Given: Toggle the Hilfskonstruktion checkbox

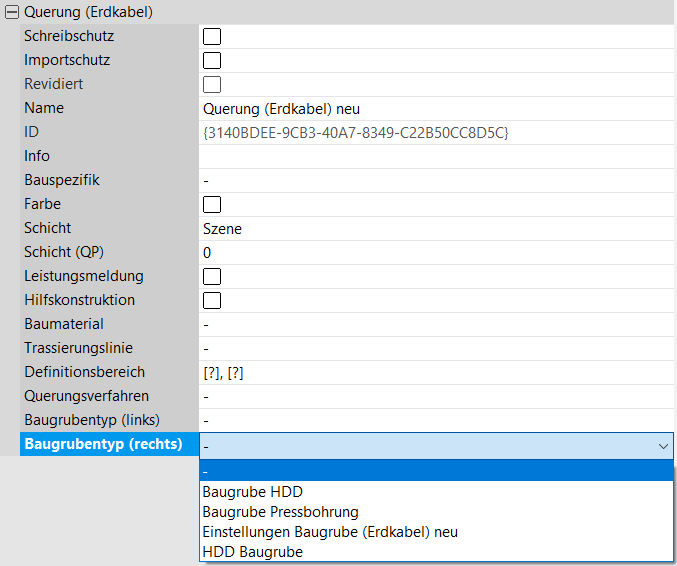Looking at the screenshot, I should click(x=212, y=300).
